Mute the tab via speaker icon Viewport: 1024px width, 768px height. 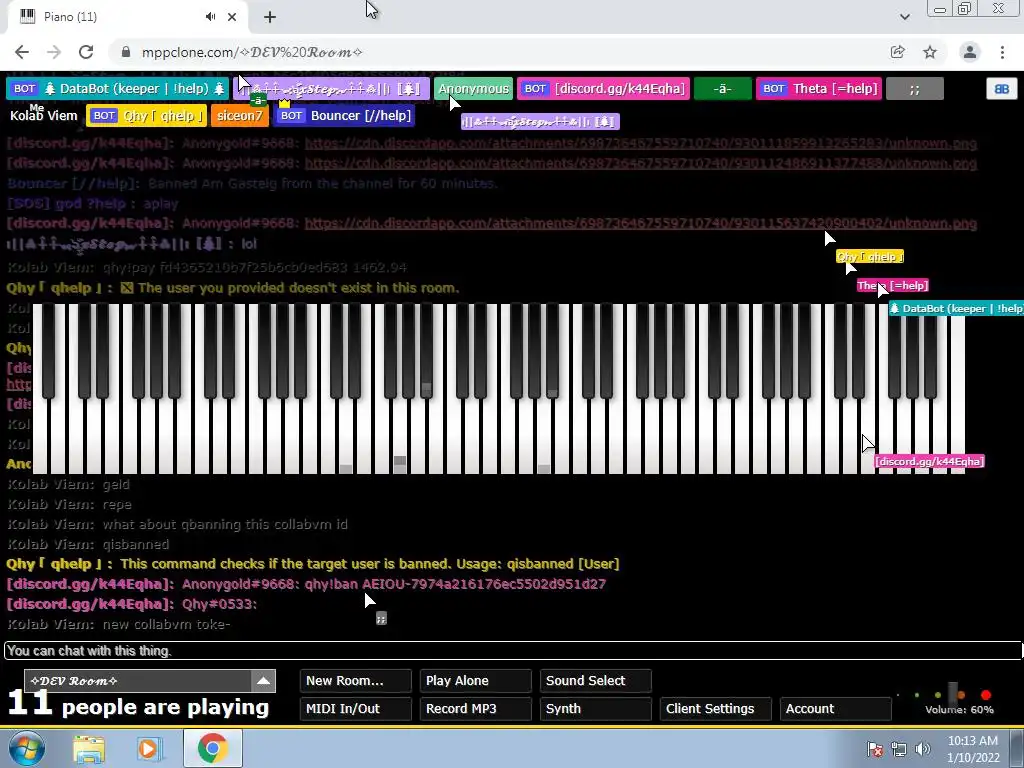210,17
